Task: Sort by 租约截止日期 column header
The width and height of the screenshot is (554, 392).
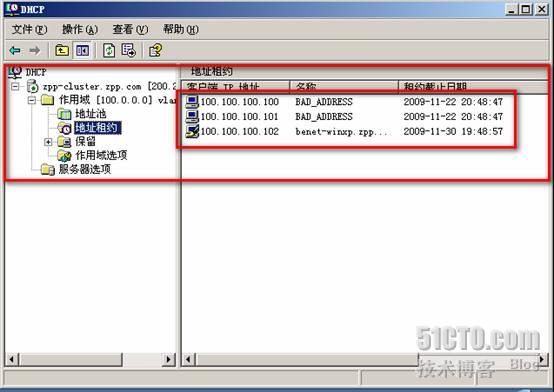Action: (473, 87)
